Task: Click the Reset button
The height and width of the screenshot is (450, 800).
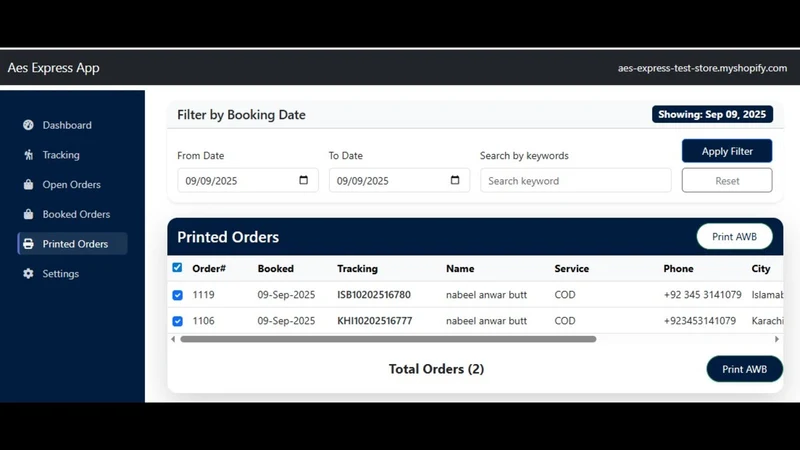Action: (727, 181)
